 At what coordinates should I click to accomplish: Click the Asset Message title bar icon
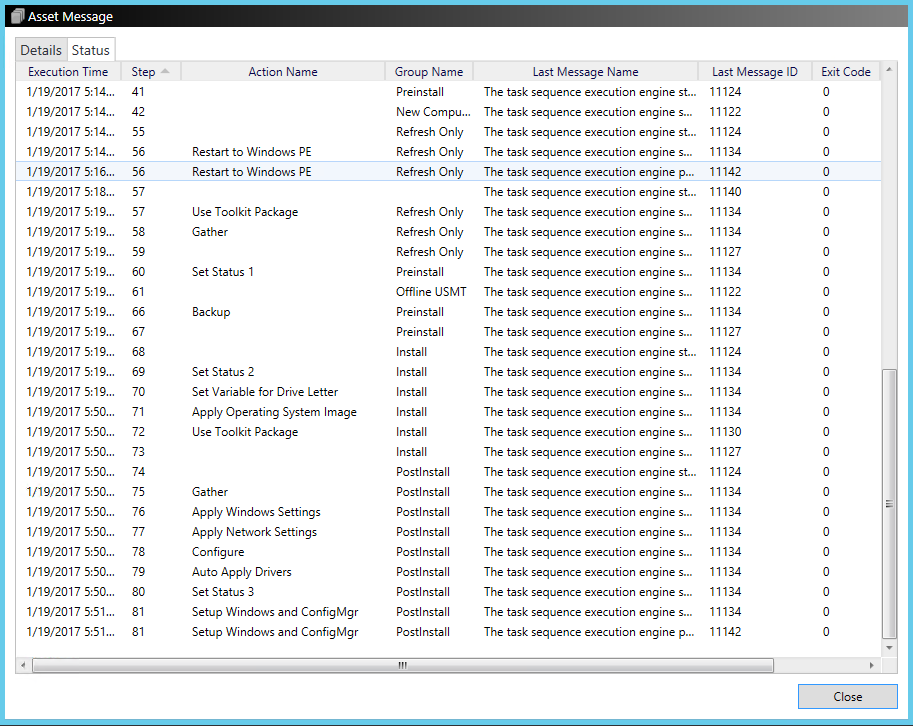tap(17, 16)
